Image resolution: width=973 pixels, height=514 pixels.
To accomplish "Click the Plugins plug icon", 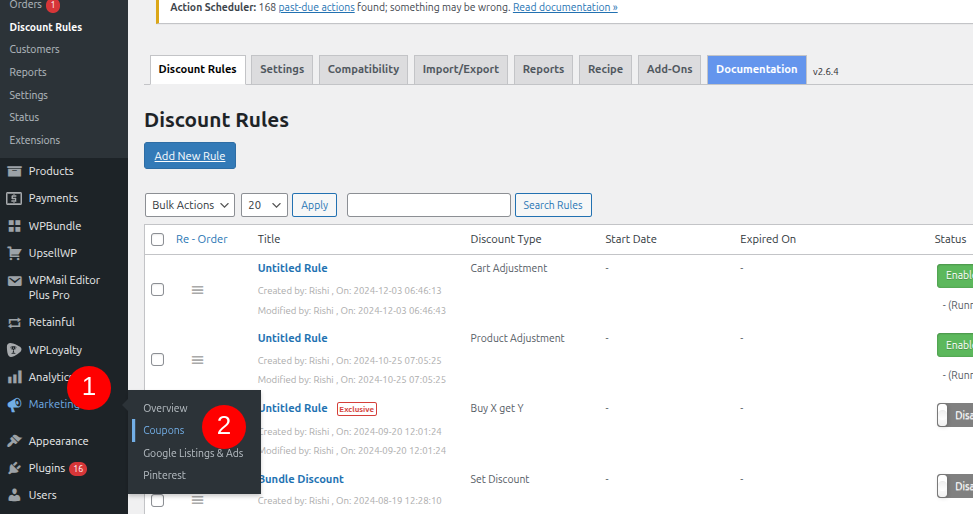I will (x=14, y=468).
